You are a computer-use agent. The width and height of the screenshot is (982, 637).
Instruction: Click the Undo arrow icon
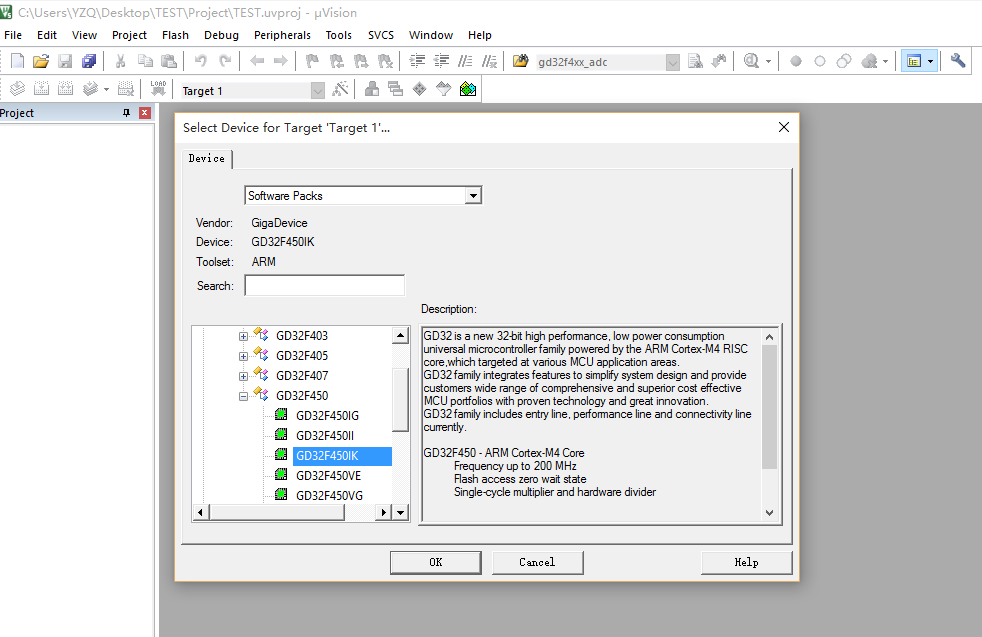(x=200, y=61)
